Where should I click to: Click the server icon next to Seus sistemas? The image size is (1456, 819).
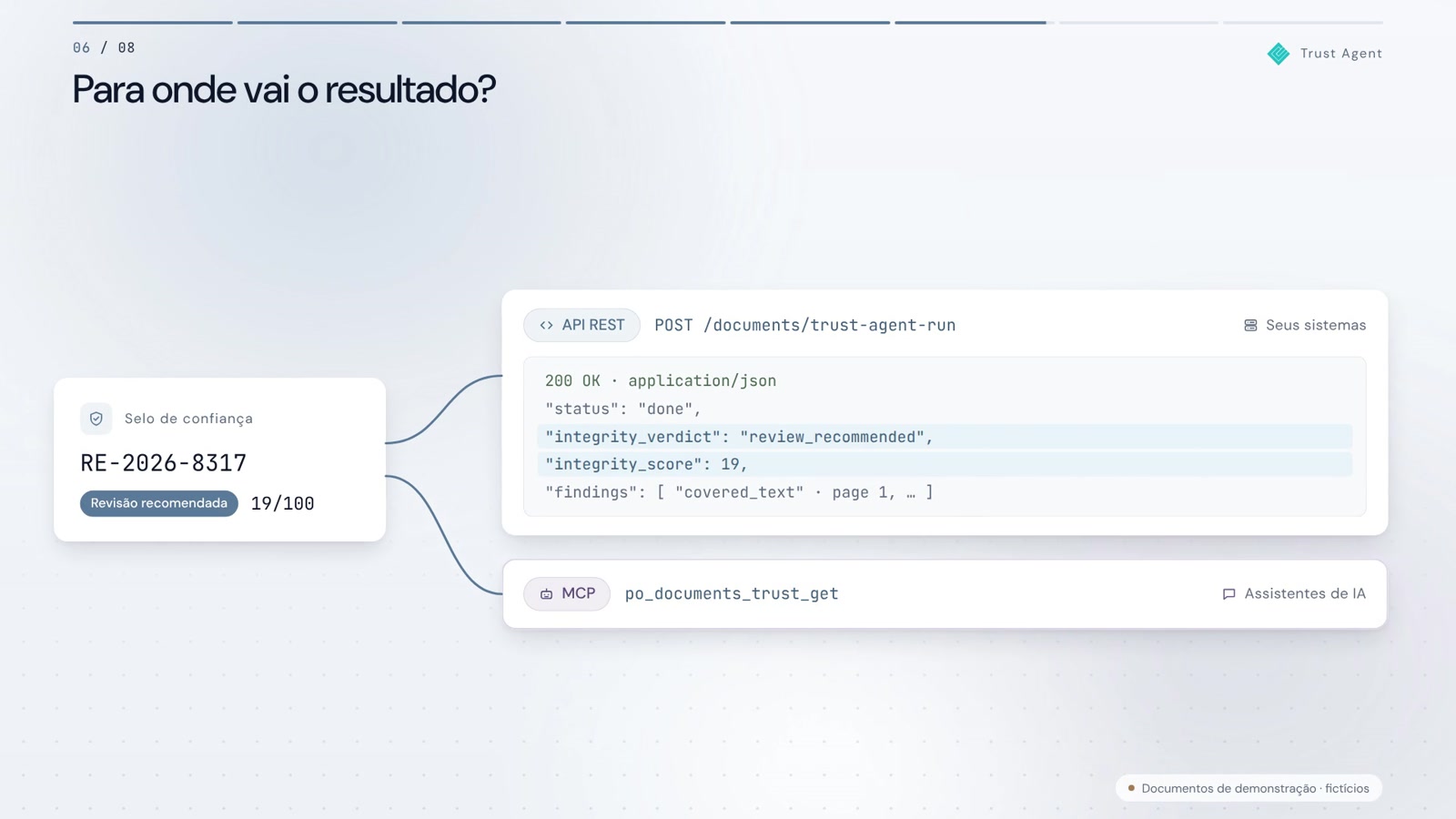[x=1250, y=325]
